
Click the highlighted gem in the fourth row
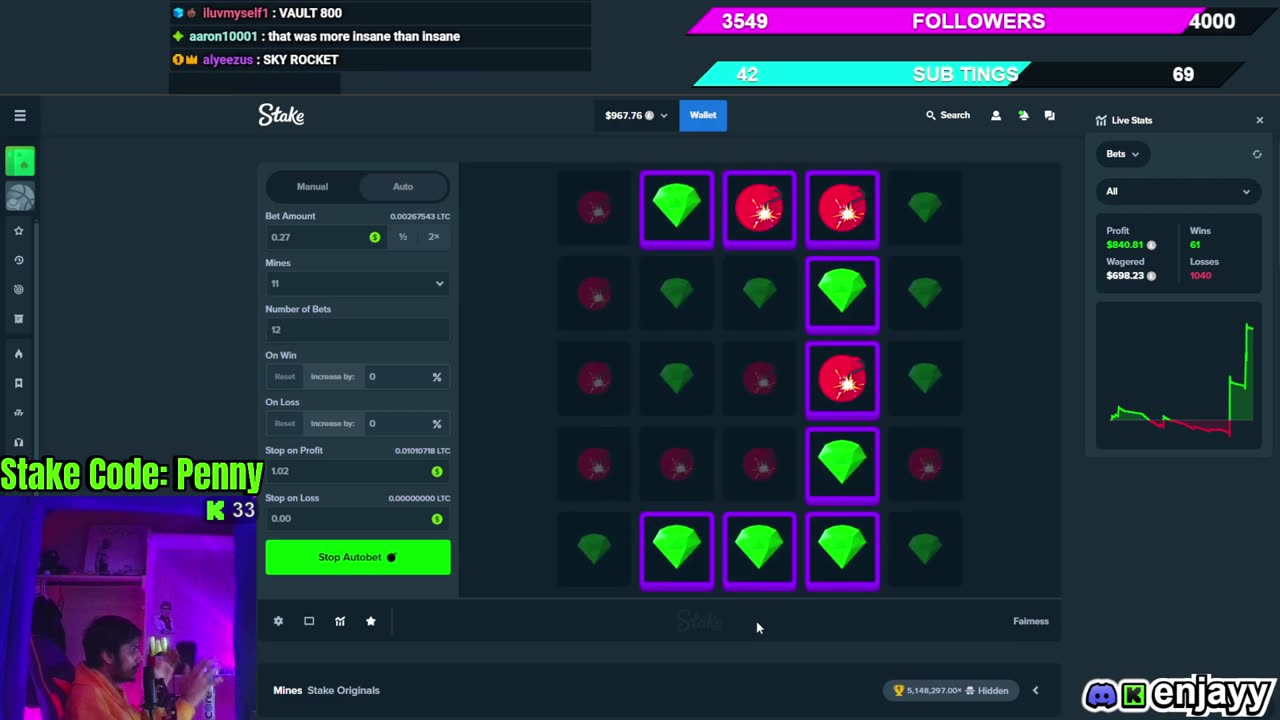[x=842, y=464]
